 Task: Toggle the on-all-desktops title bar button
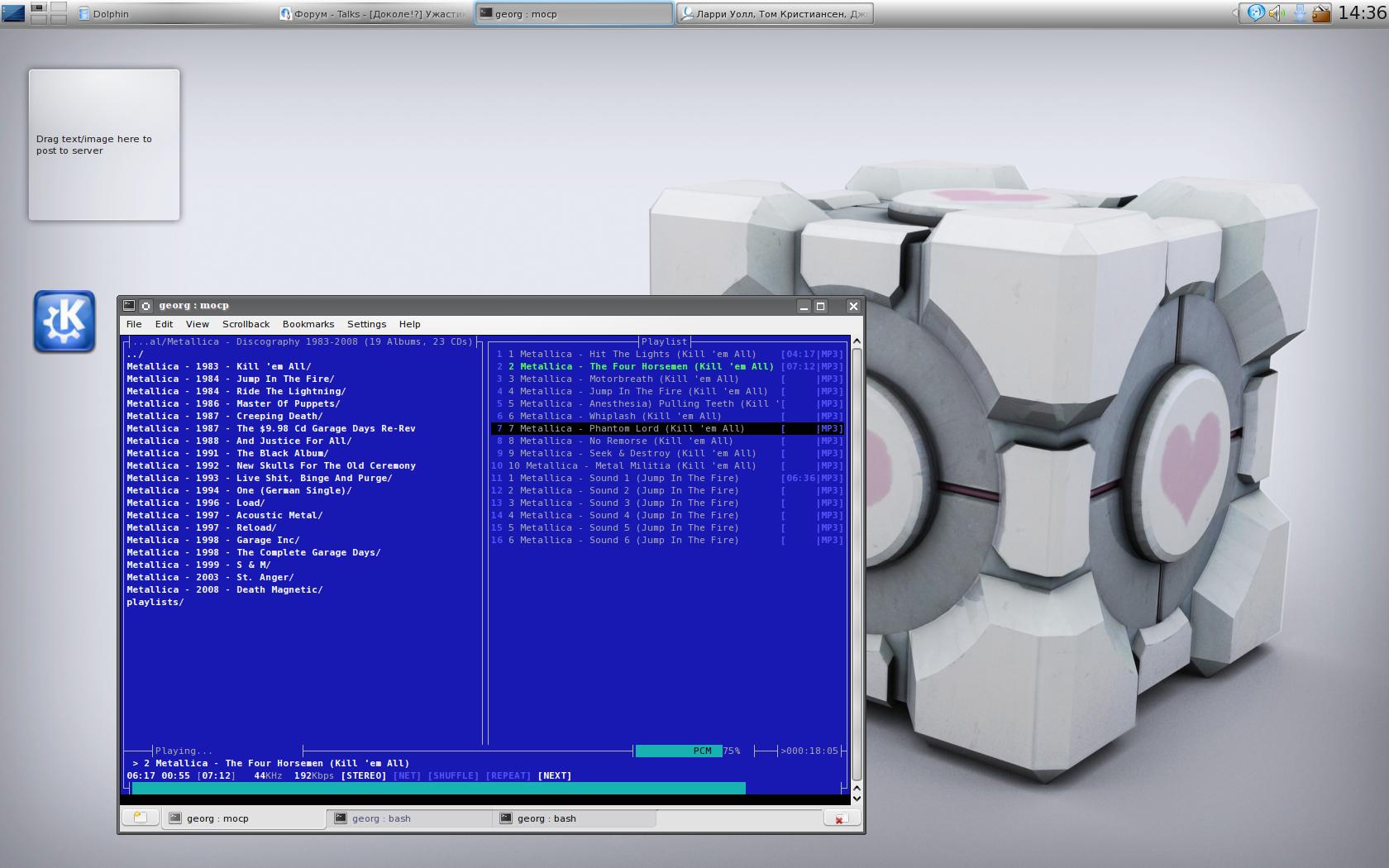tap(146, 306)
